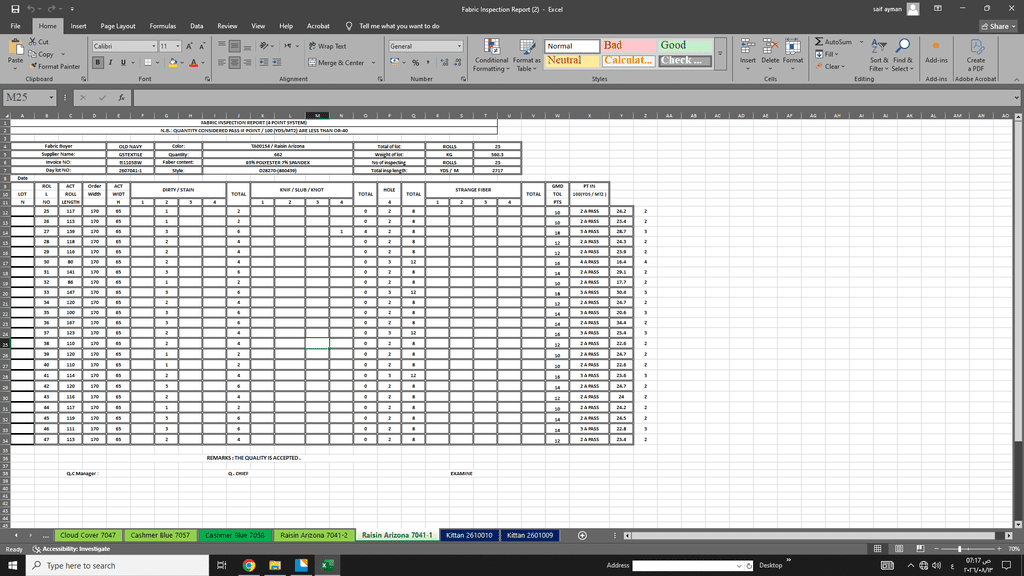Click the Share button
This screenshot has height=576, width=1024.
coord(998,26)
